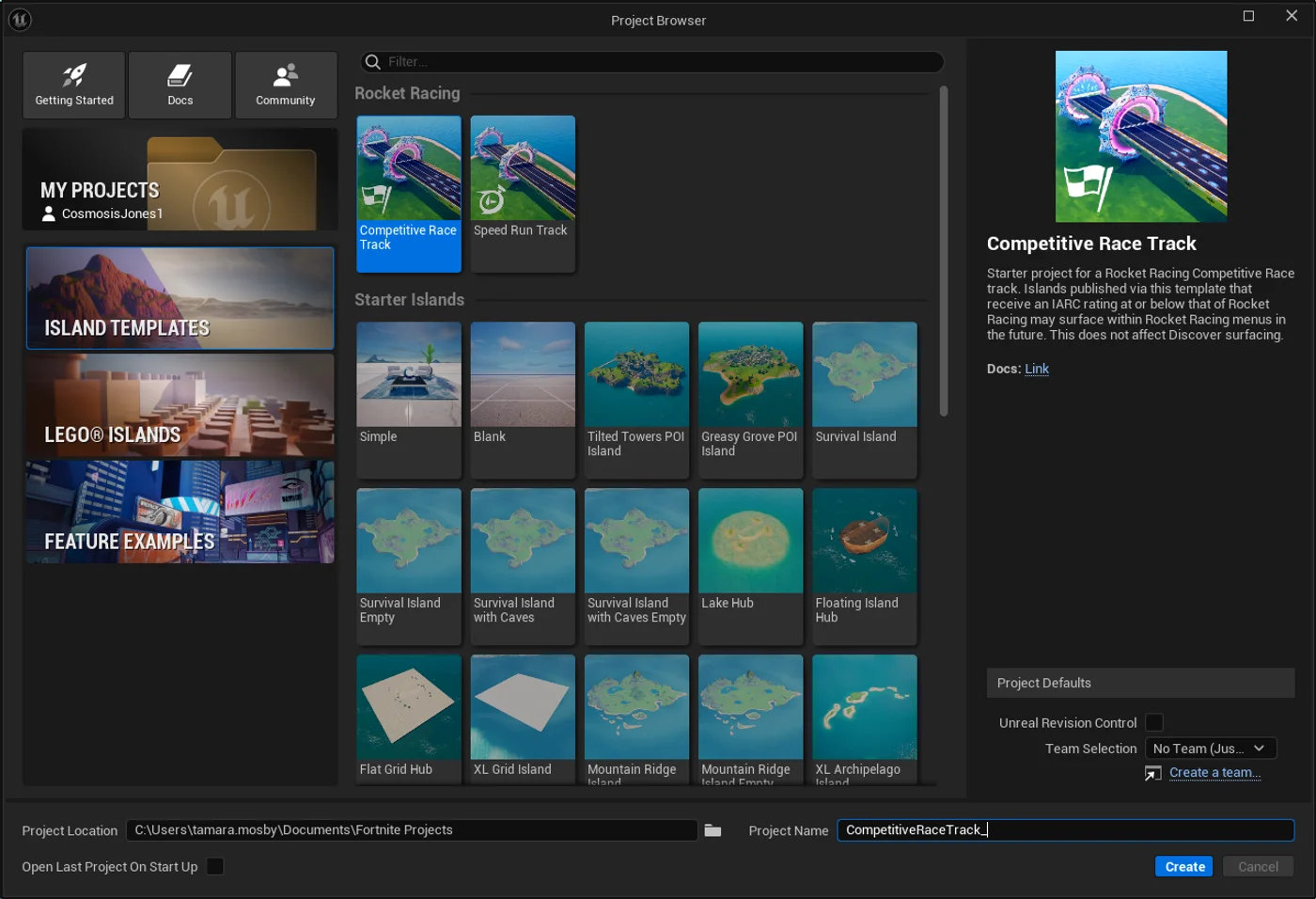The width and height of the screenshot is (1316, 899).
Task: Switch to LEGO Islands category
Action: pyautogui.click(x=180, y=405)
